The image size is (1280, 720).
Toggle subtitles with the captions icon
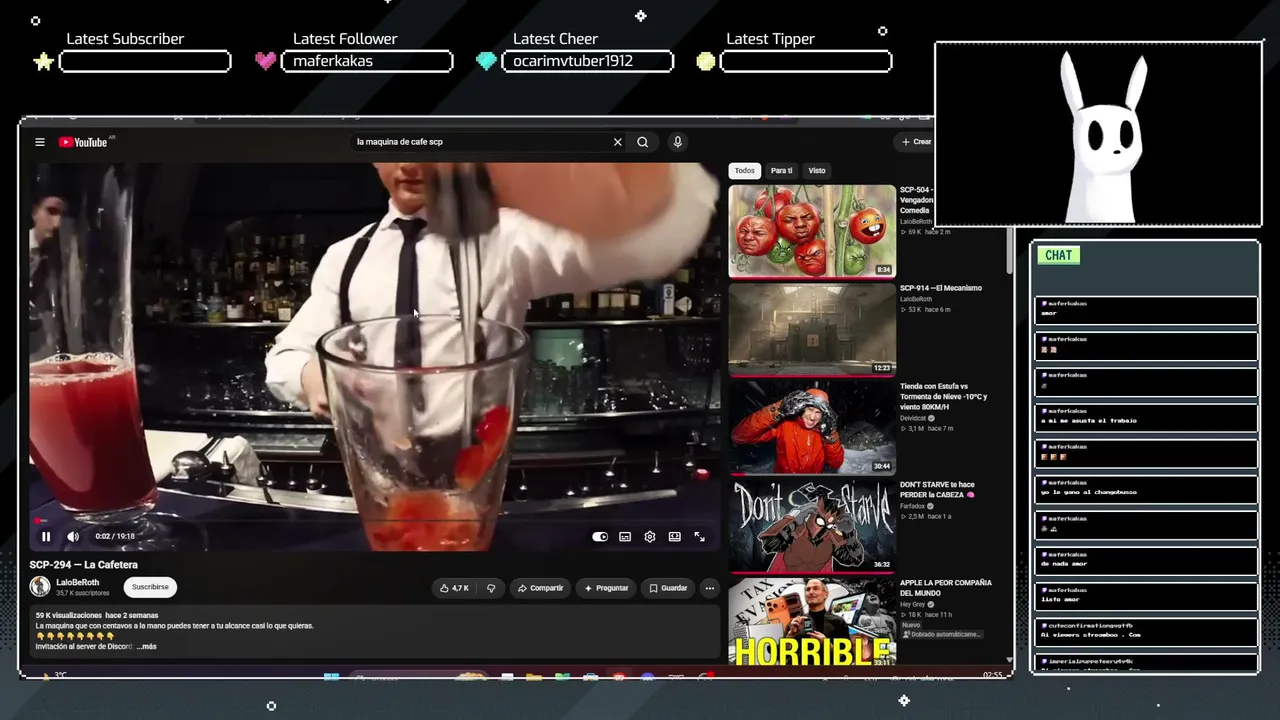[x=625, y=537]
